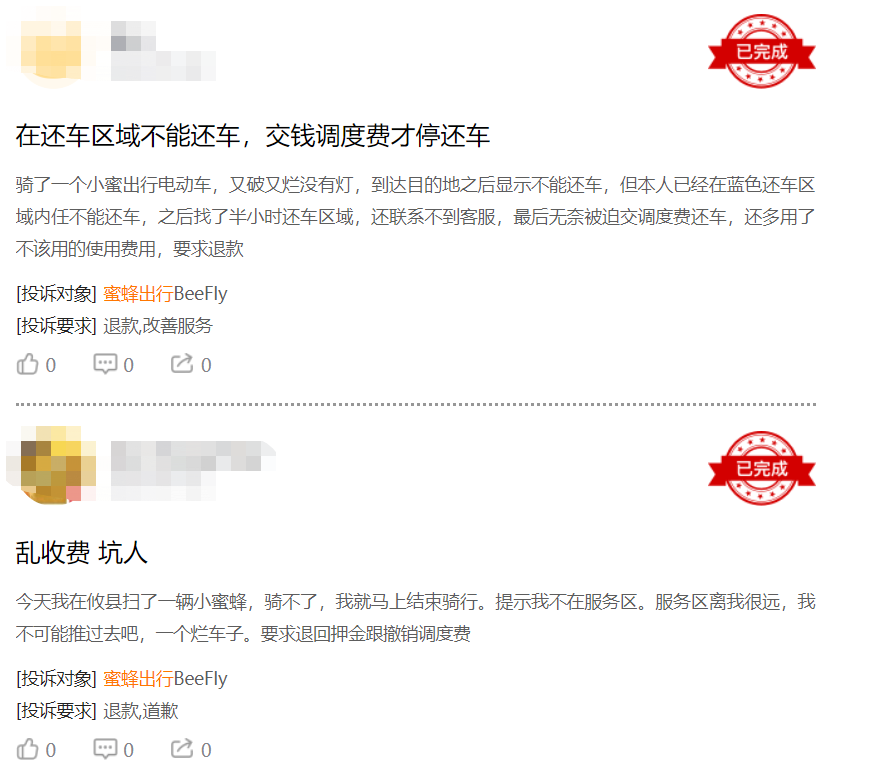Click the first complaint's blurred username
Viewport: 869px width, 773px height.
pyautogui.click(x=163, y=51)
